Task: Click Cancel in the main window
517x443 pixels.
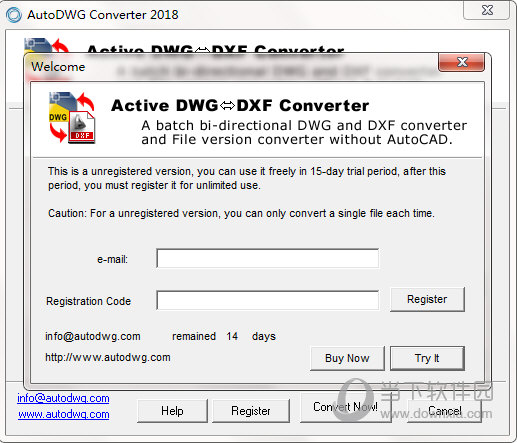Action: 445,411
